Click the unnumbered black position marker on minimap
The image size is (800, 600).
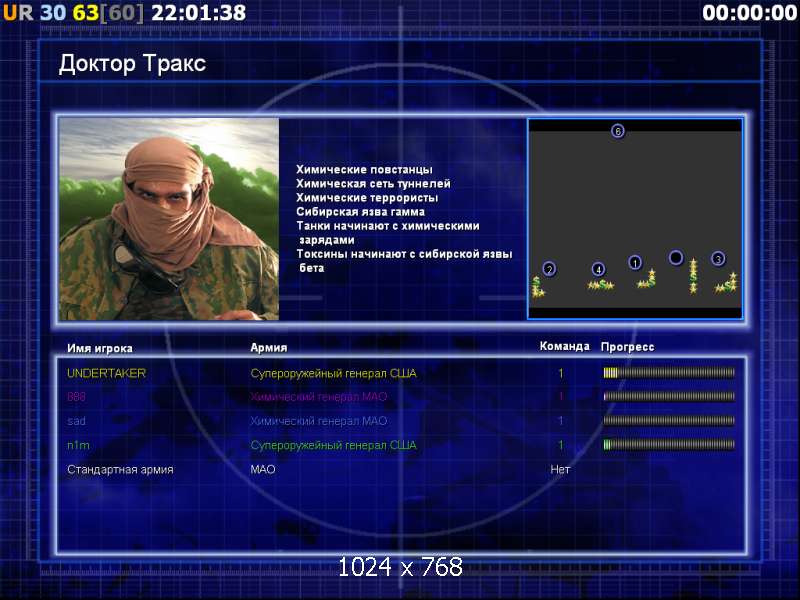676,258
